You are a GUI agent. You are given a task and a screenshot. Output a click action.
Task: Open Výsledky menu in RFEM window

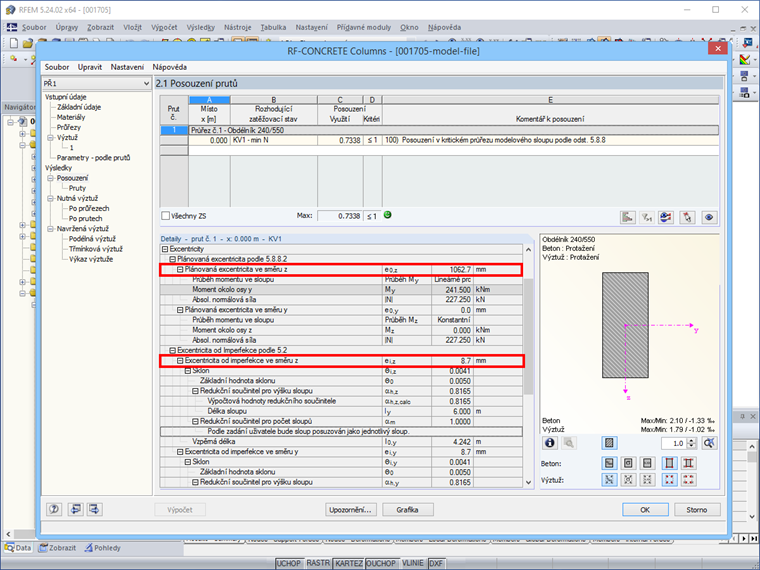[200, 27]
